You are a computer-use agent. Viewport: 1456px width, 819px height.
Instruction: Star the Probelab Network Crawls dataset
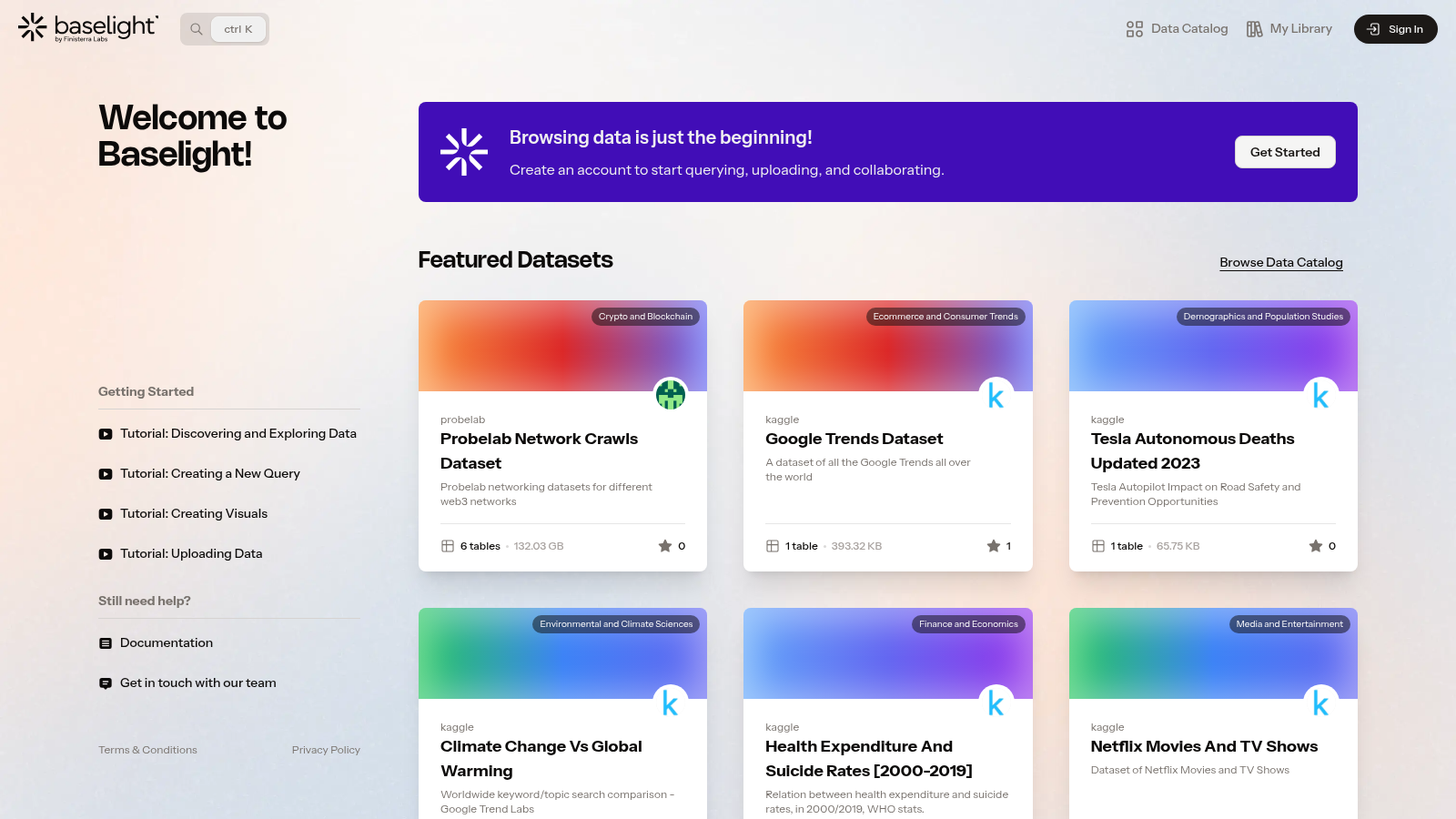665,546
